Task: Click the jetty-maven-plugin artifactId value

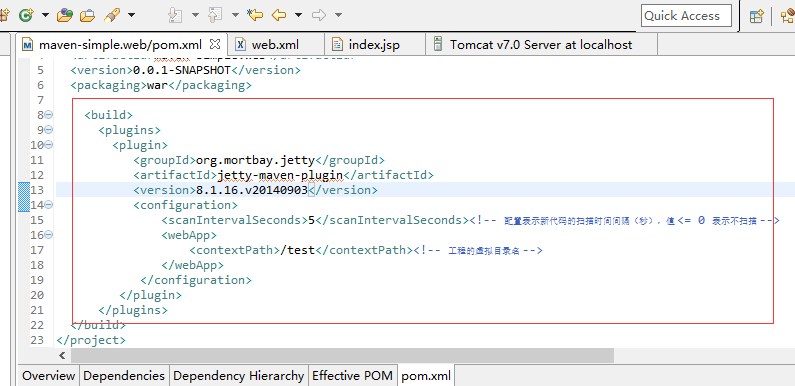Action: click(x=280, y=176)
